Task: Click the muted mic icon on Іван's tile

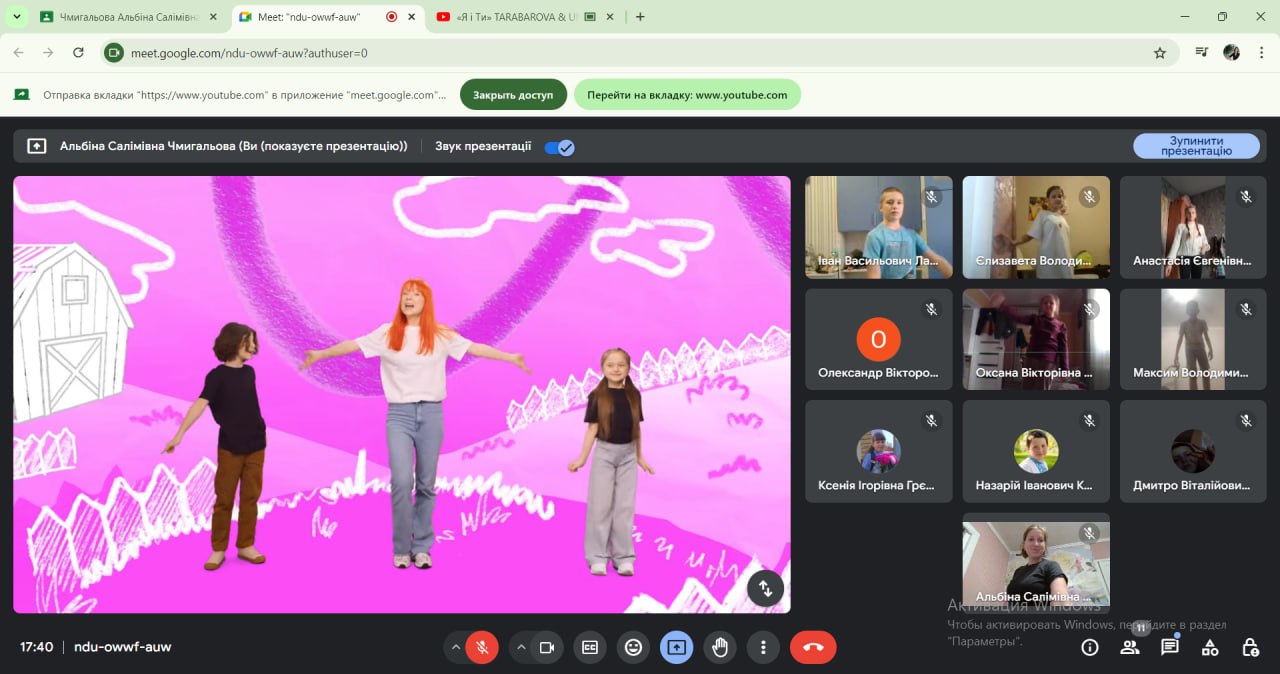Action: point(932,197)
